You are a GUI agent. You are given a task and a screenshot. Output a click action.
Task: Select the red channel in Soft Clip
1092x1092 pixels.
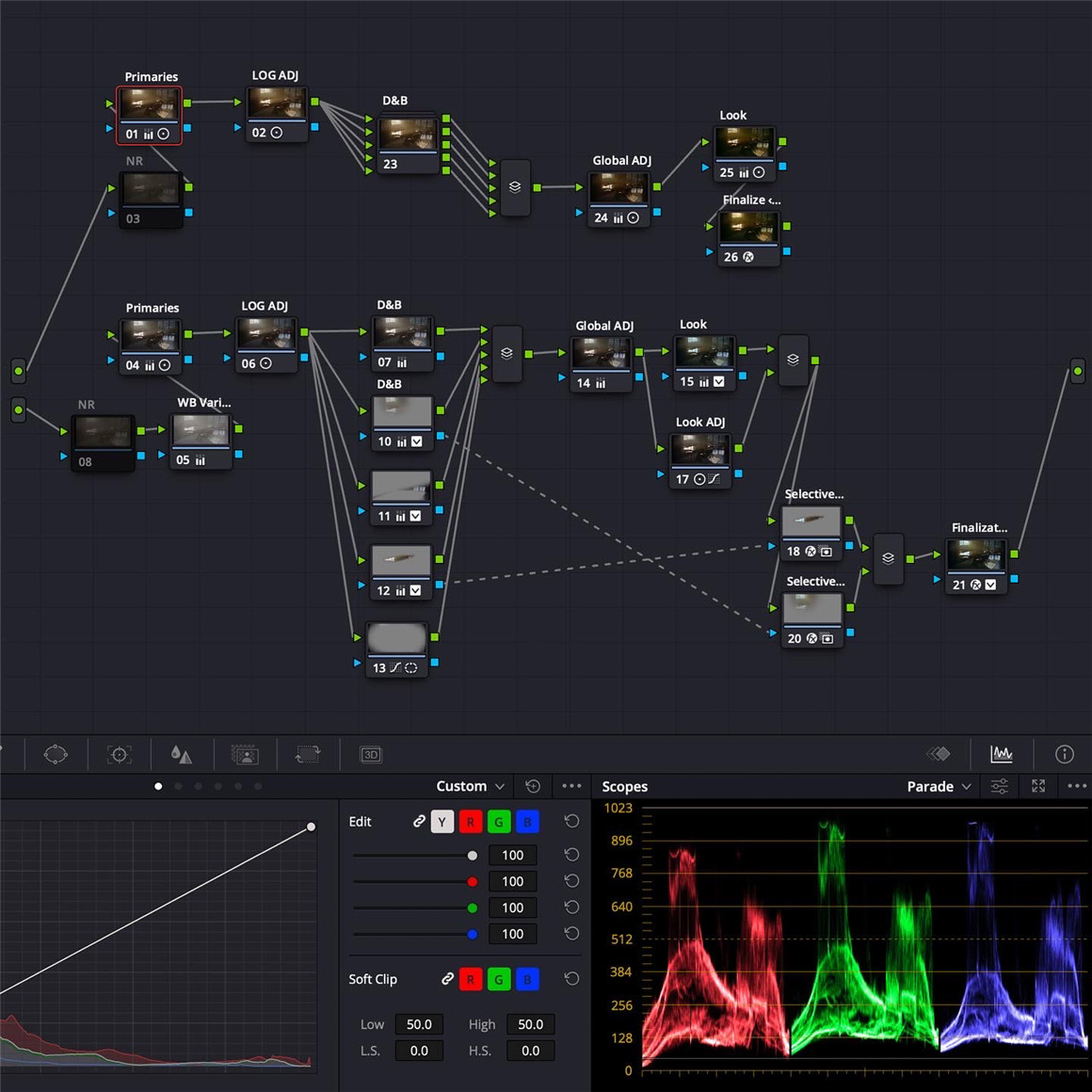tap(471, 979)
